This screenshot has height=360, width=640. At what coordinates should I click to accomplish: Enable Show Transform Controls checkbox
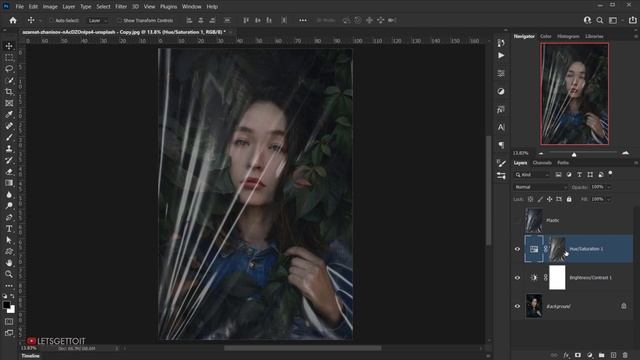pos(119,20)
